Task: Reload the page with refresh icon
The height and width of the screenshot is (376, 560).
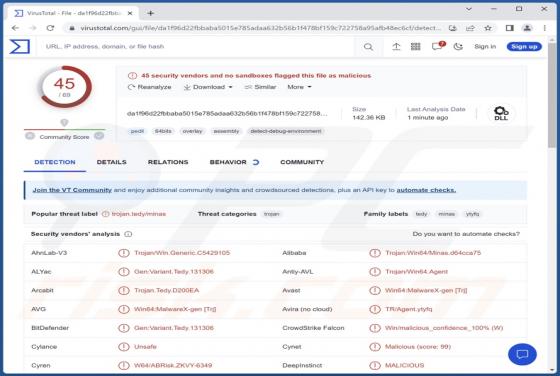Action: 50,28
